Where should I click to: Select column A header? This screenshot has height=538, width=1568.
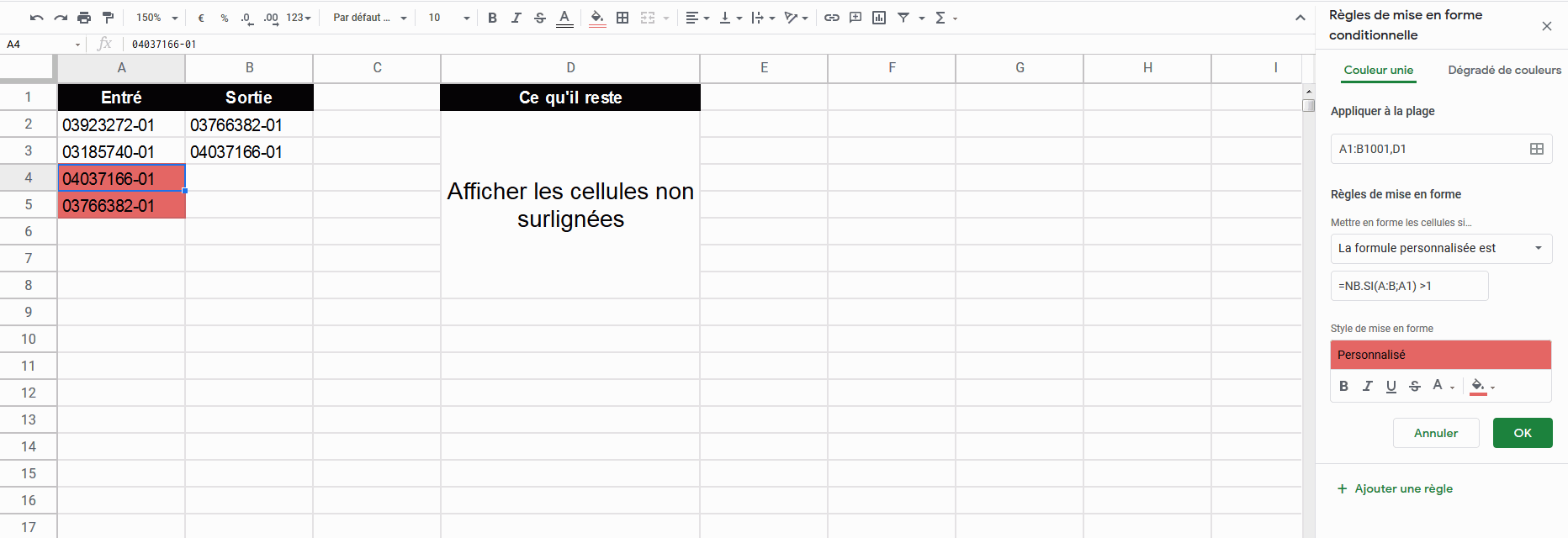pos(121,68)
